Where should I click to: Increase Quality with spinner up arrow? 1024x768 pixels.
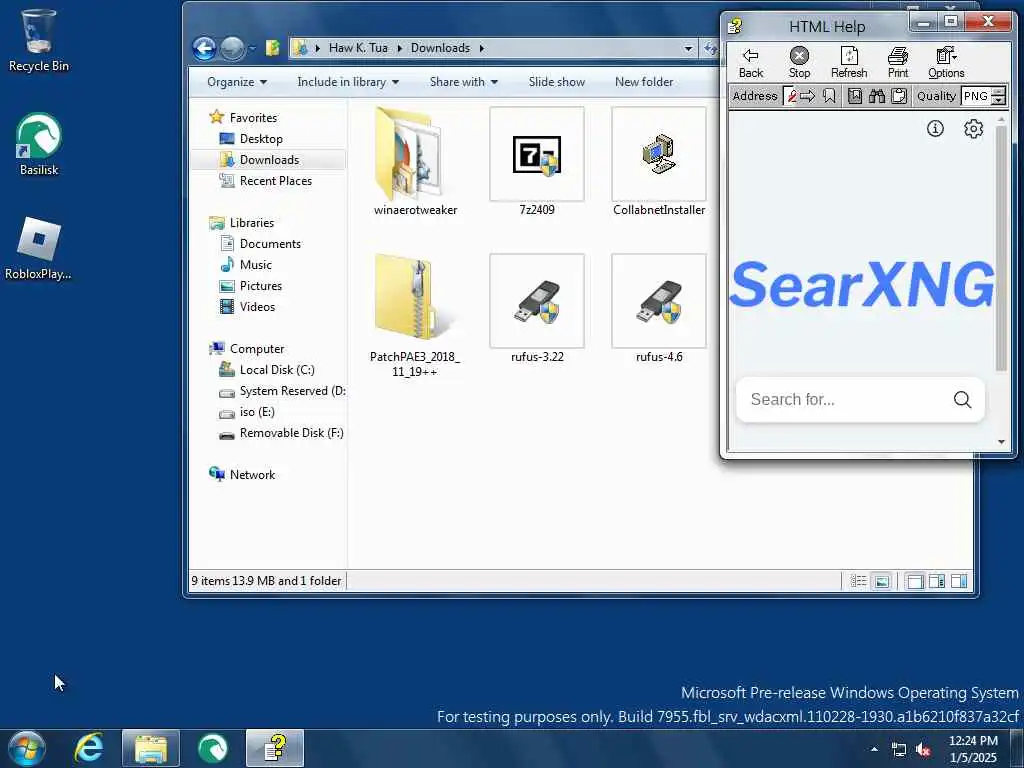[998, 92]
